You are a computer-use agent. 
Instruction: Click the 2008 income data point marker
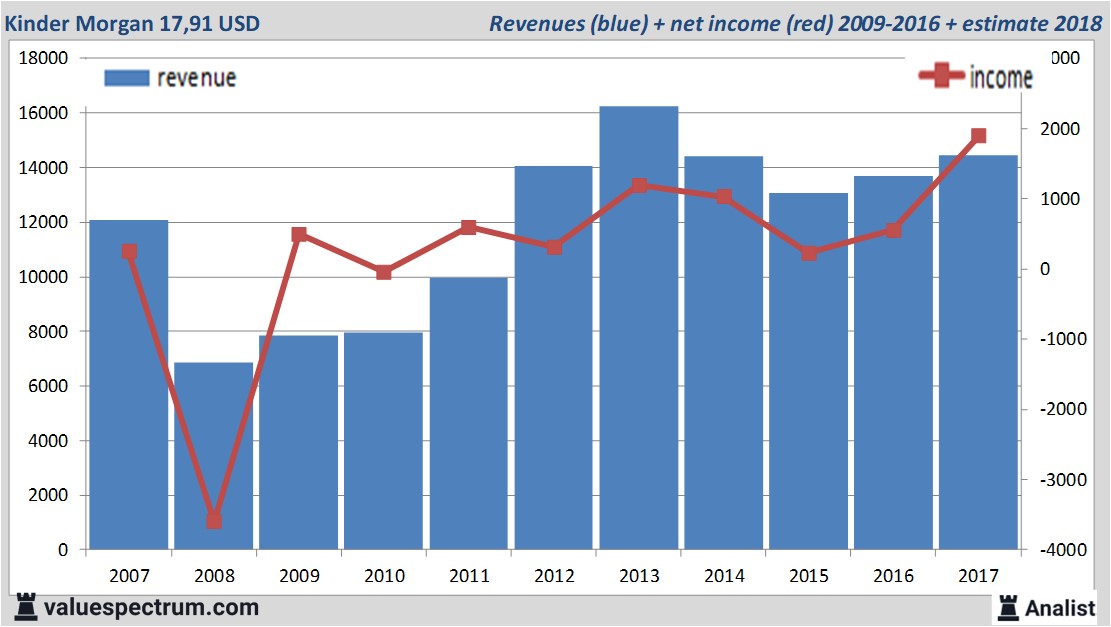tap(214, 521)
